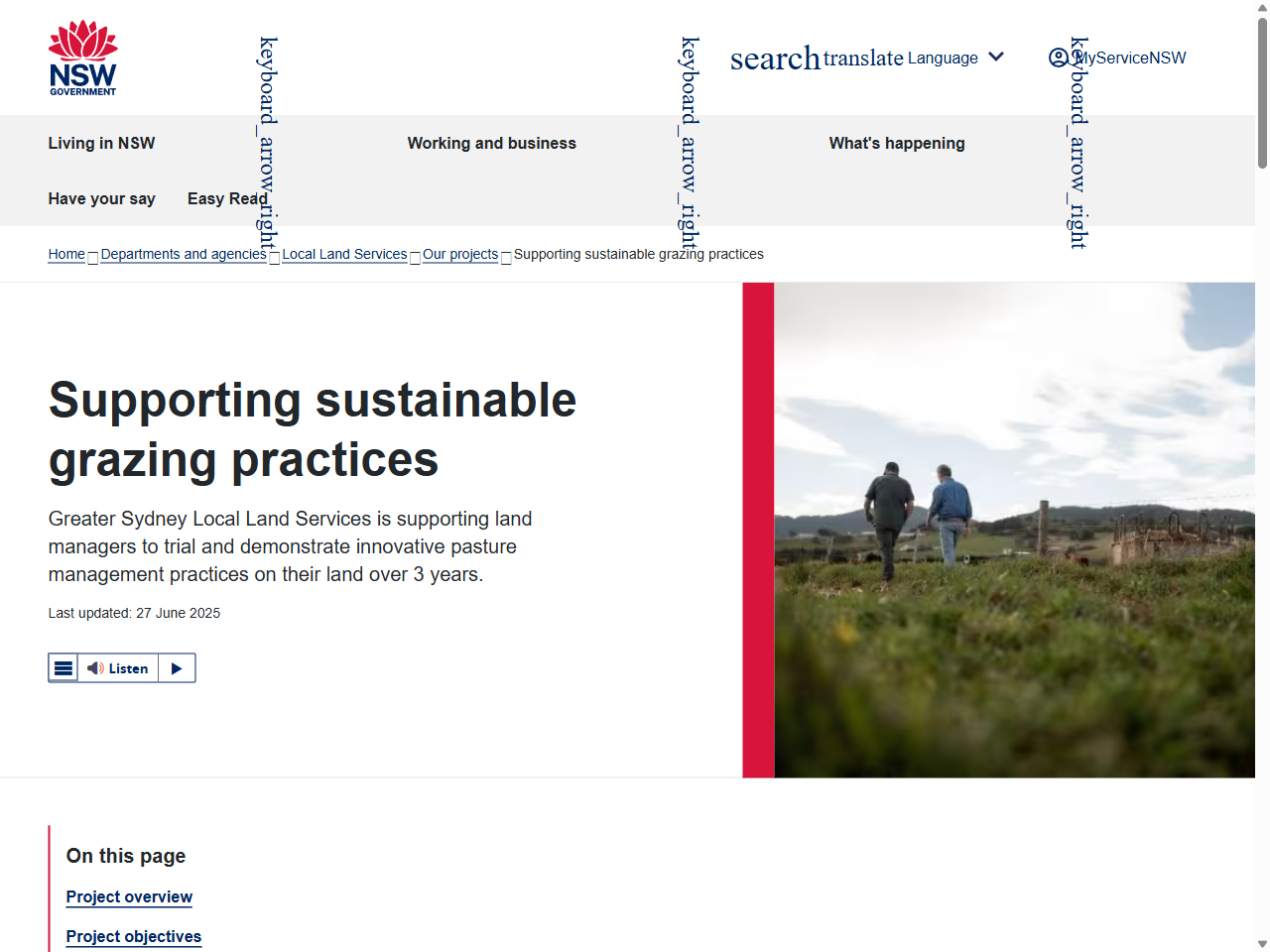Click the translate icon
This screenshot has height=952, width=1270.
tap(863, 59)
